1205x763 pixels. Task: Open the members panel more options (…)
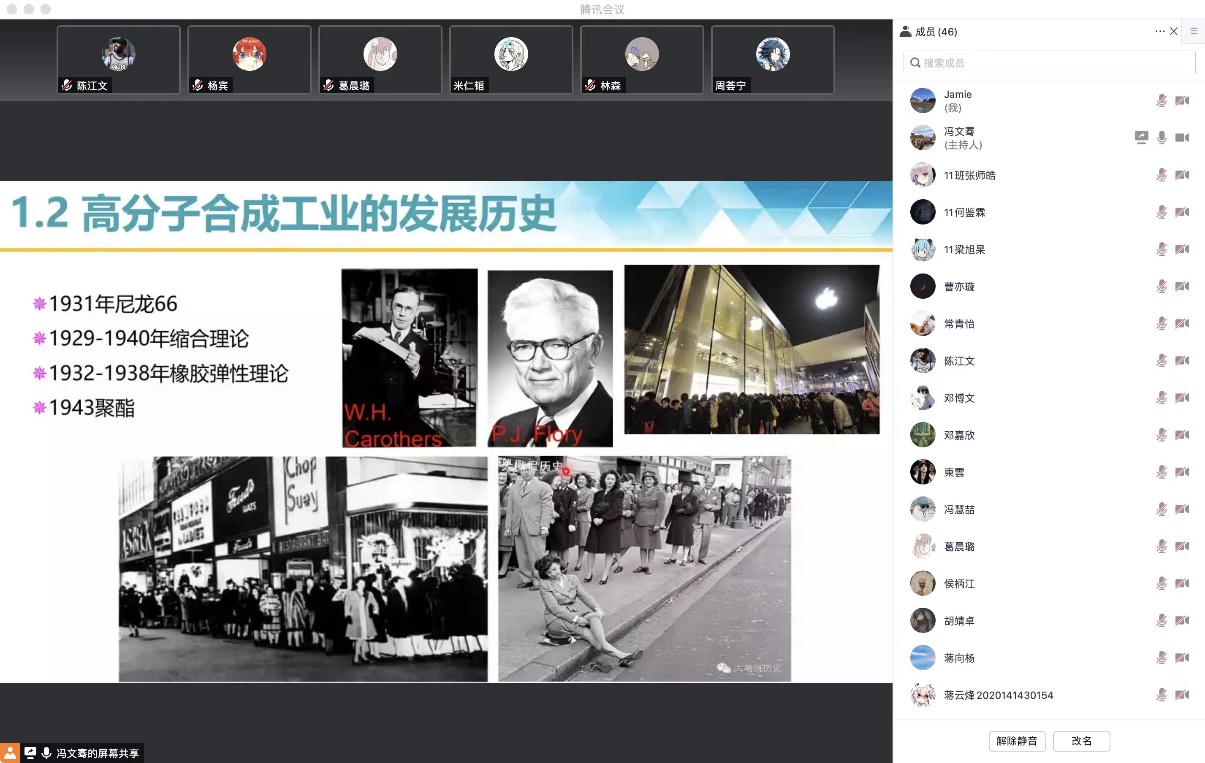click(1159, 32)
